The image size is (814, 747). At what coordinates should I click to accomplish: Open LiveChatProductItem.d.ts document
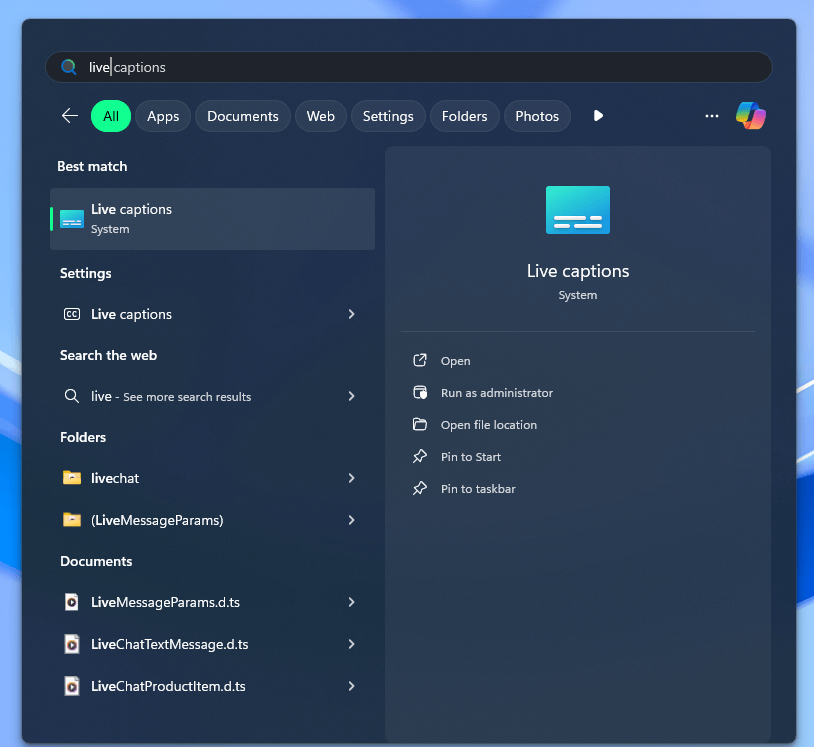[x=212, y=686]
